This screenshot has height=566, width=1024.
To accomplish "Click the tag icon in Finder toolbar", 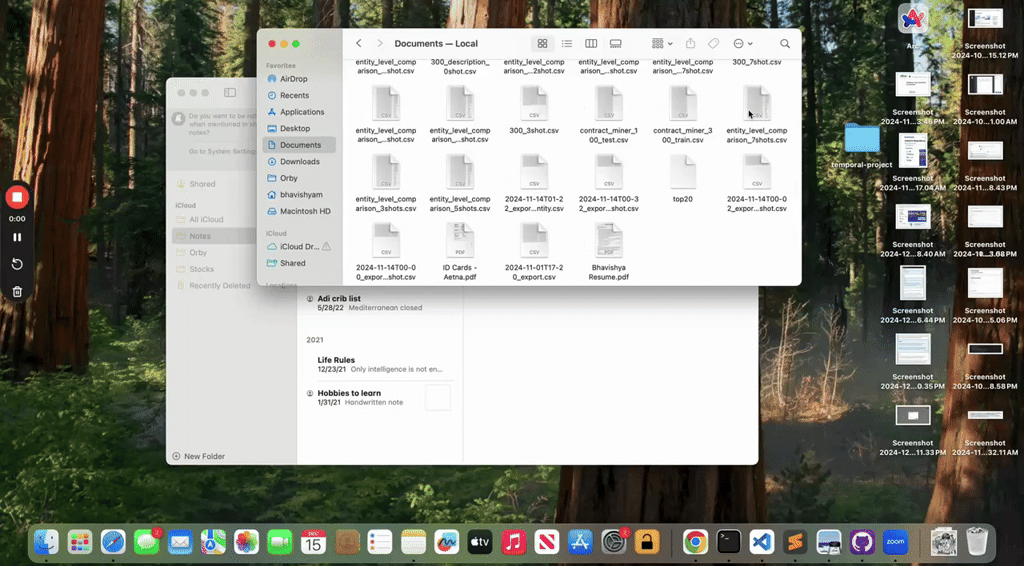I will (714, 44).
